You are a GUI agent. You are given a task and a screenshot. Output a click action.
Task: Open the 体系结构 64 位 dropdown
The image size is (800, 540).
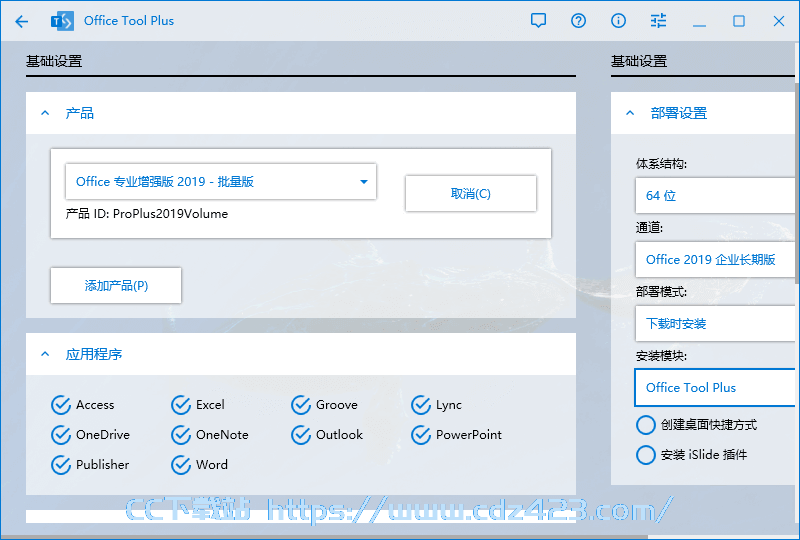pos(715,195)
